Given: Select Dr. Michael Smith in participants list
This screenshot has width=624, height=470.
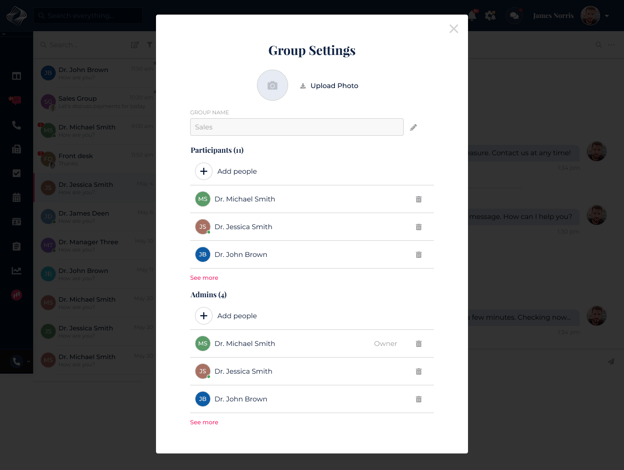Looking at the screenshot, I should tap(244, 199).
